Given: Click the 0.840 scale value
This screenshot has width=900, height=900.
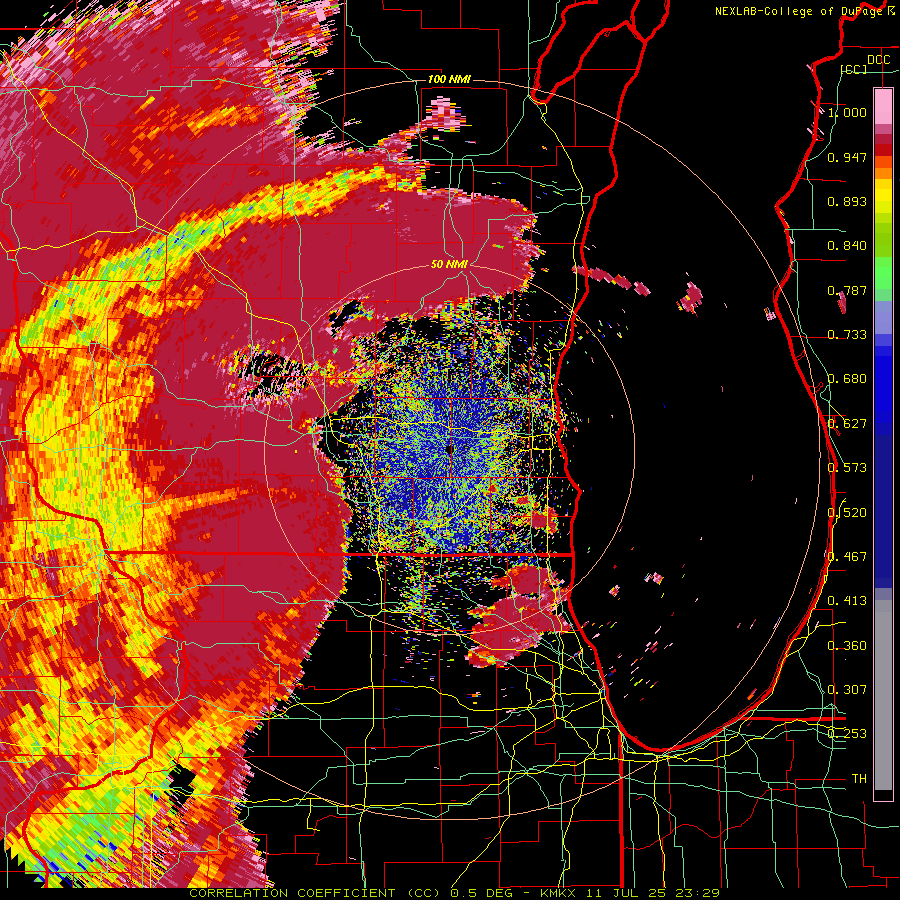Looking at the screenshot, I should point(847,246).
